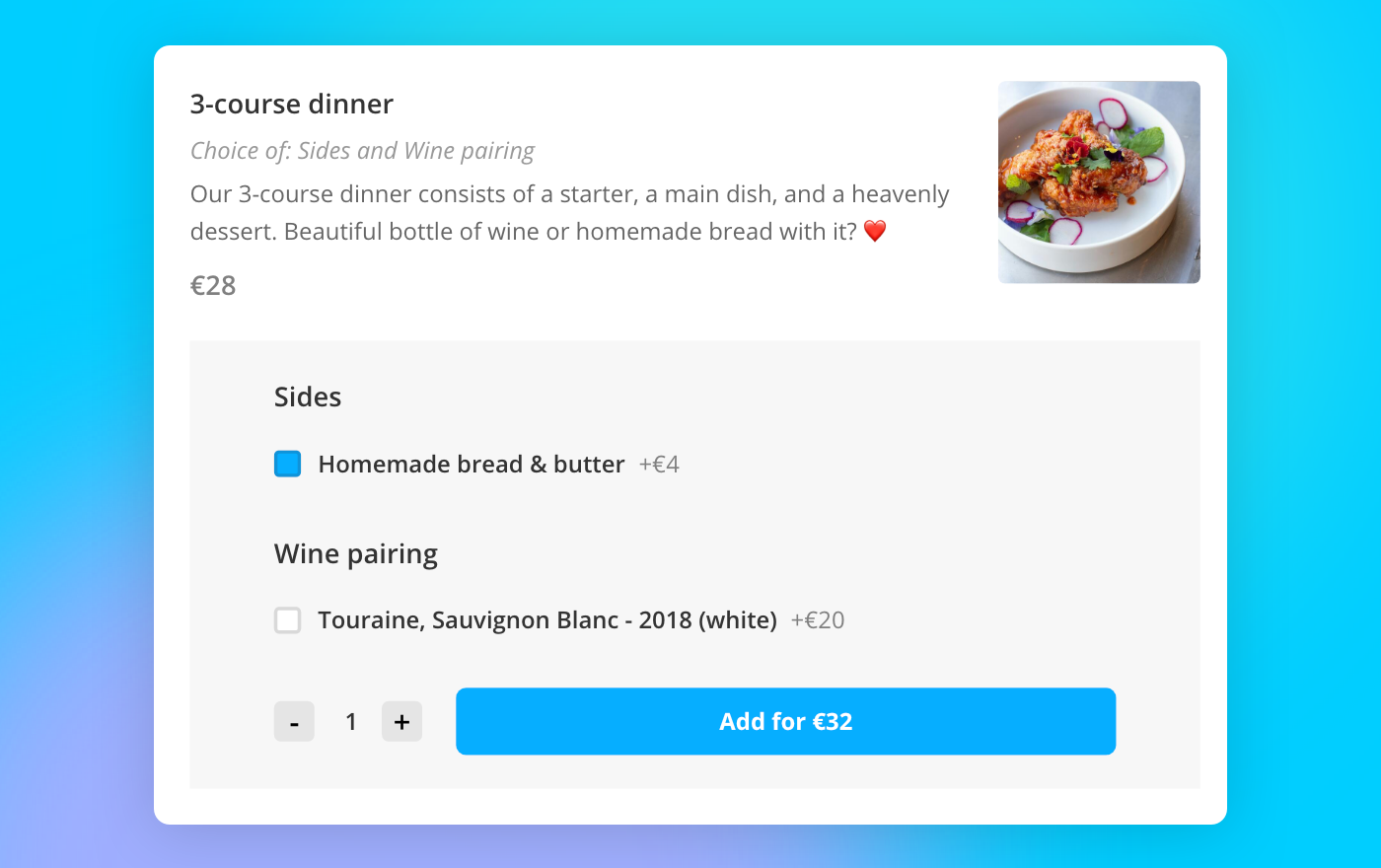1381x868 pixels.
Task: Click the Wine pairing section header
Action: (x=355, y=553)
